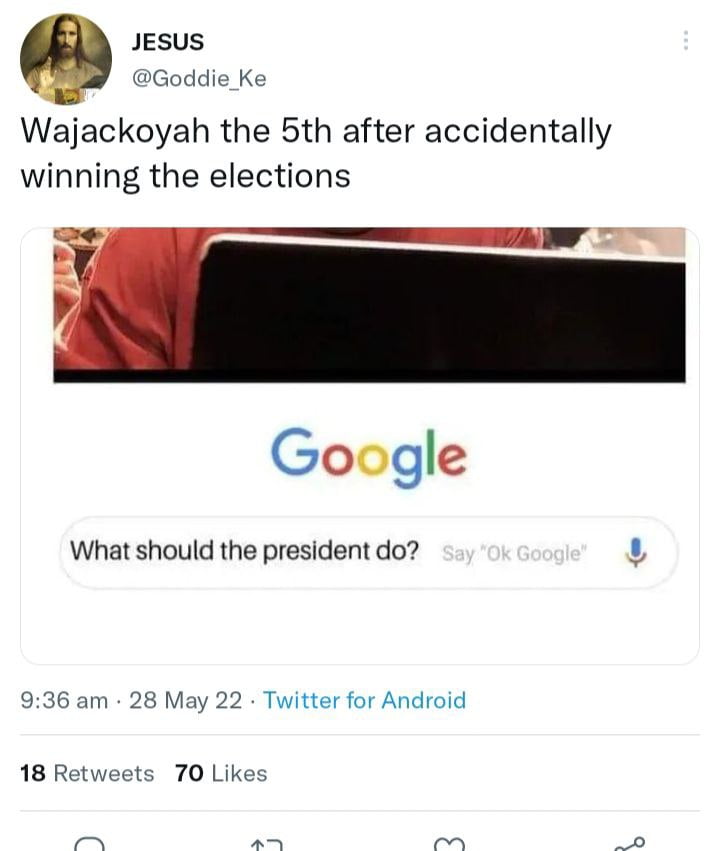Click the @Goddie_Ke handle
The image size is (720, 851).
click(199, 78)
